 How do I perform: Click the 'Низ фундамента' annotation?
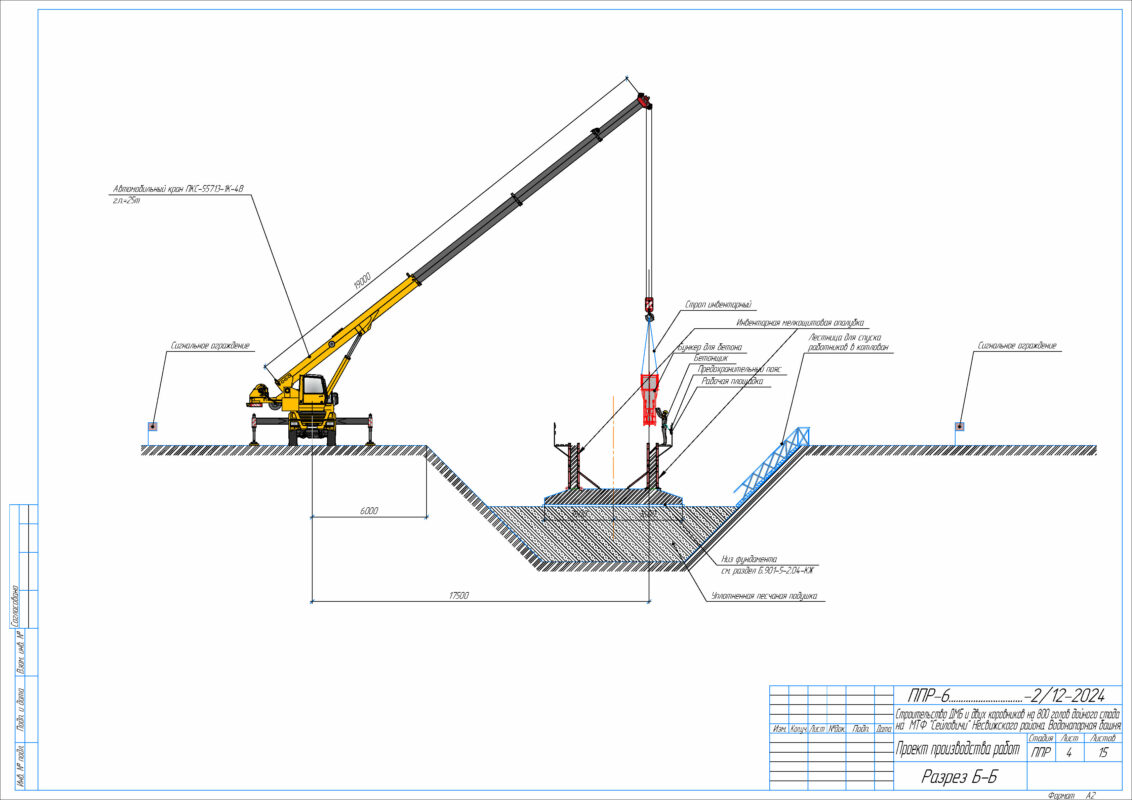tap(749, 559)
